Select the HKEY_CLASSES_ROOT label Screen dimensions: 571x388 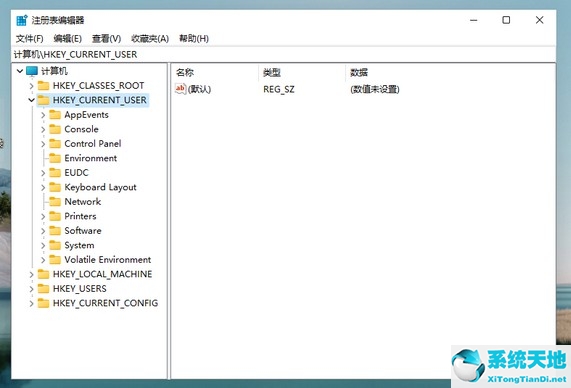click(98, 86)
